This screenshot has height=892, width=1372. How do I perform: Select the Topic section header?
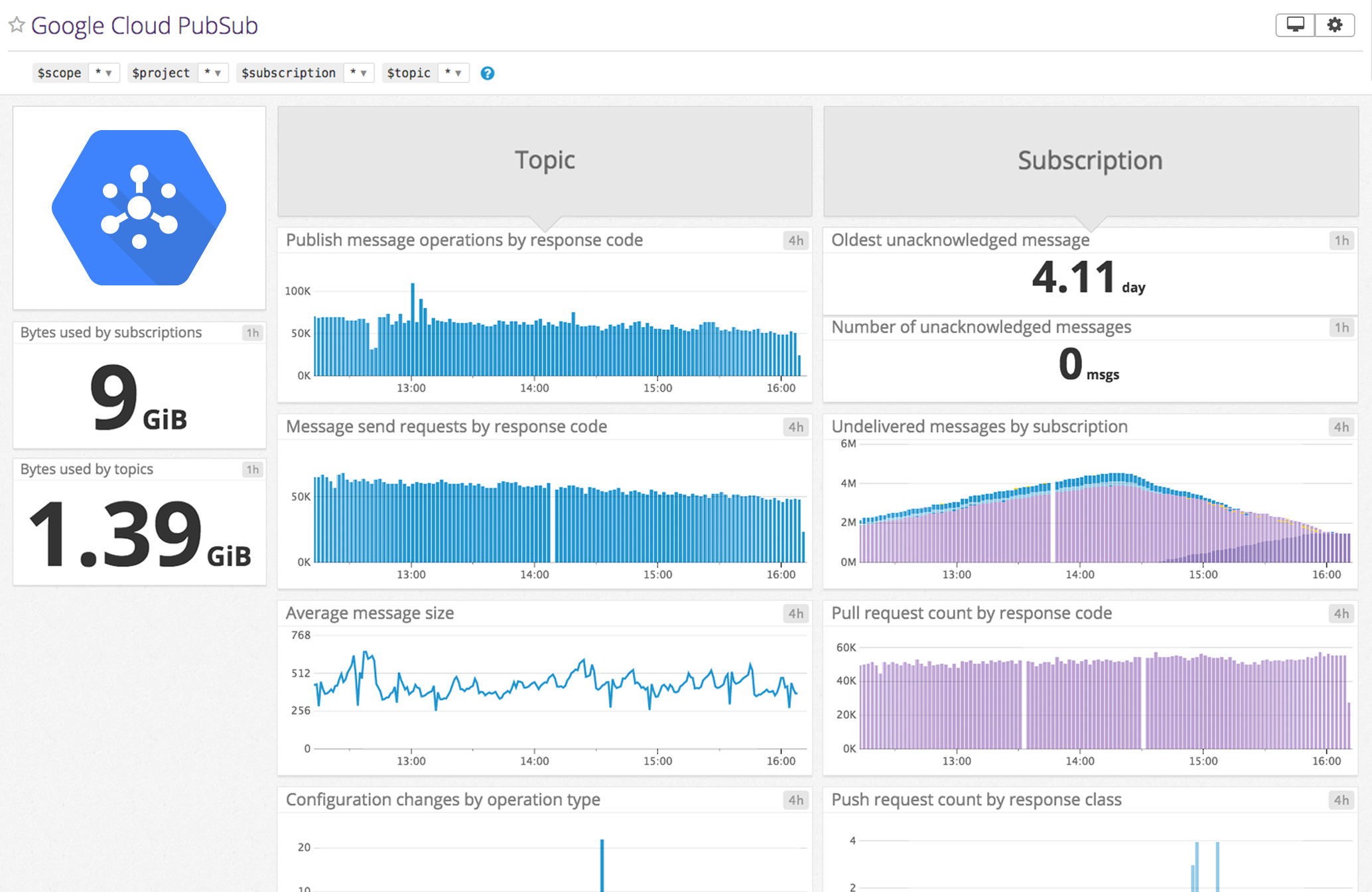pyautogui.click(x=545, y=161)
